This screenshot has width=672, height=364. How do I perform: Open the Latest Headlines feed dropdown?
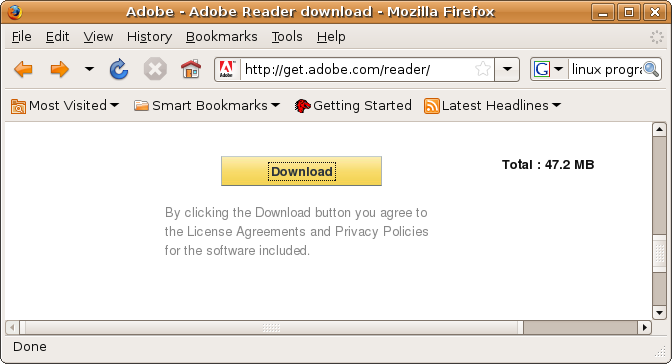coord(492,105)
